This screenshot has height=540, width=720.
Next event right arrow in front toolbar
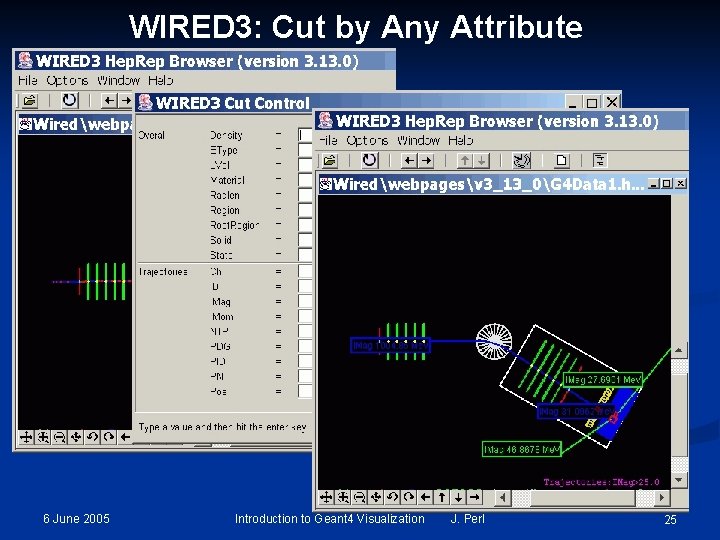[x=426, y=160]
